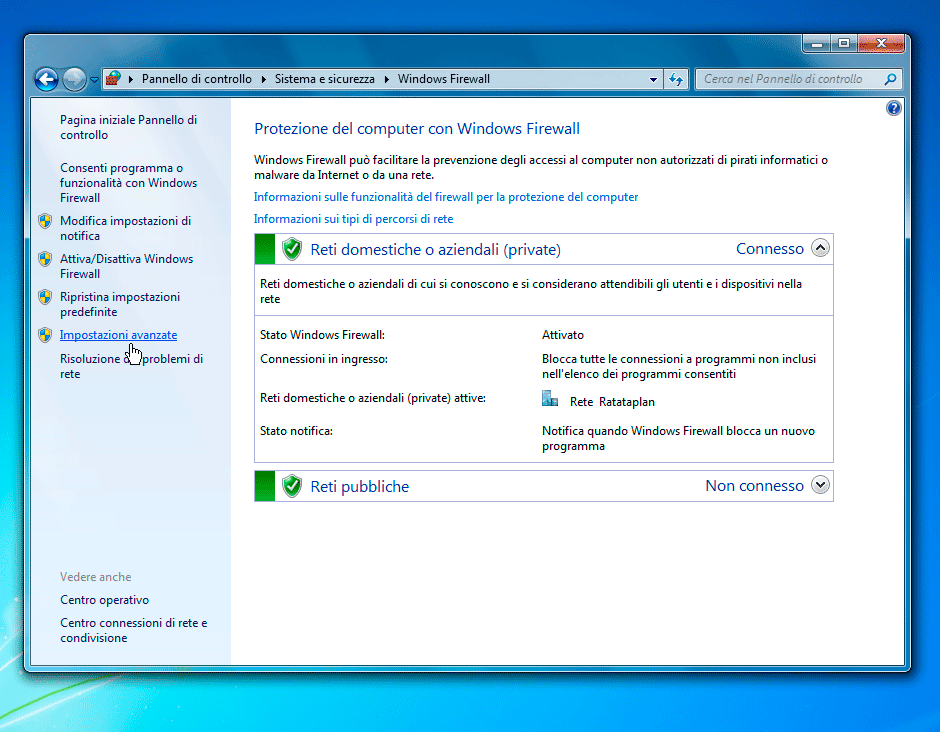Expand arrow after Pannello di controllo breadcrumb
This screenshot has height=732, width=940.
tap(264, 79)
